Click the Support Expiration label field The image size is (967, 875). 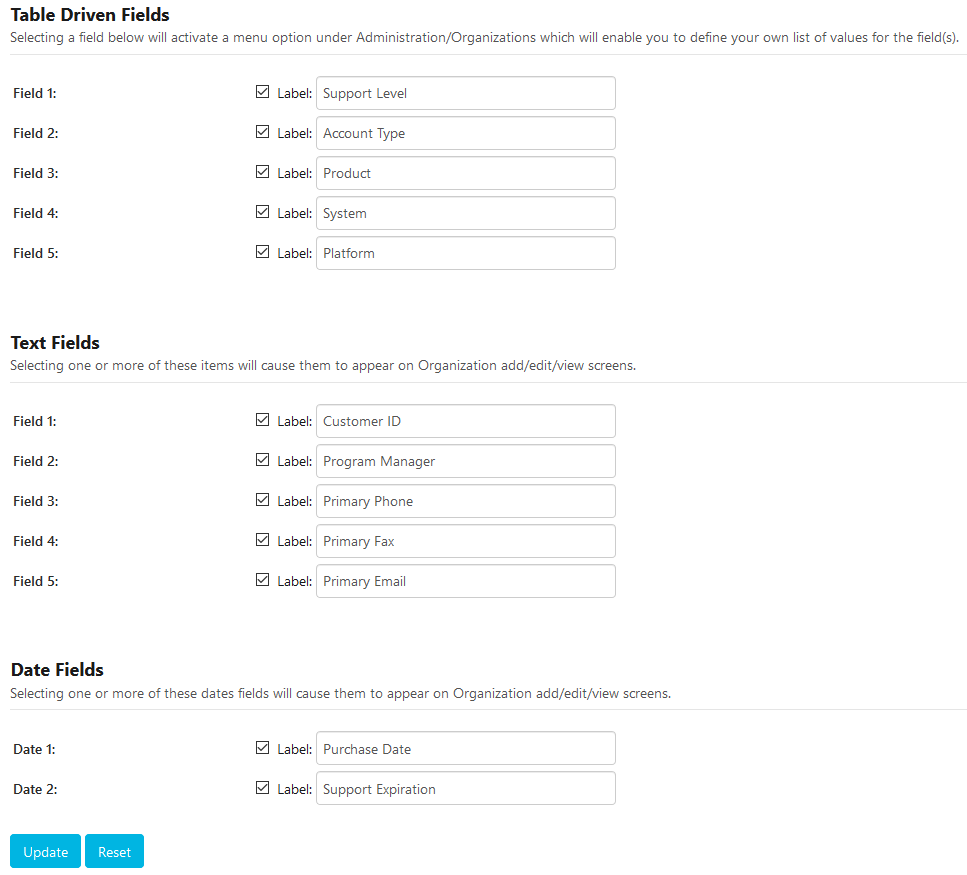click(x=465, y=789)
